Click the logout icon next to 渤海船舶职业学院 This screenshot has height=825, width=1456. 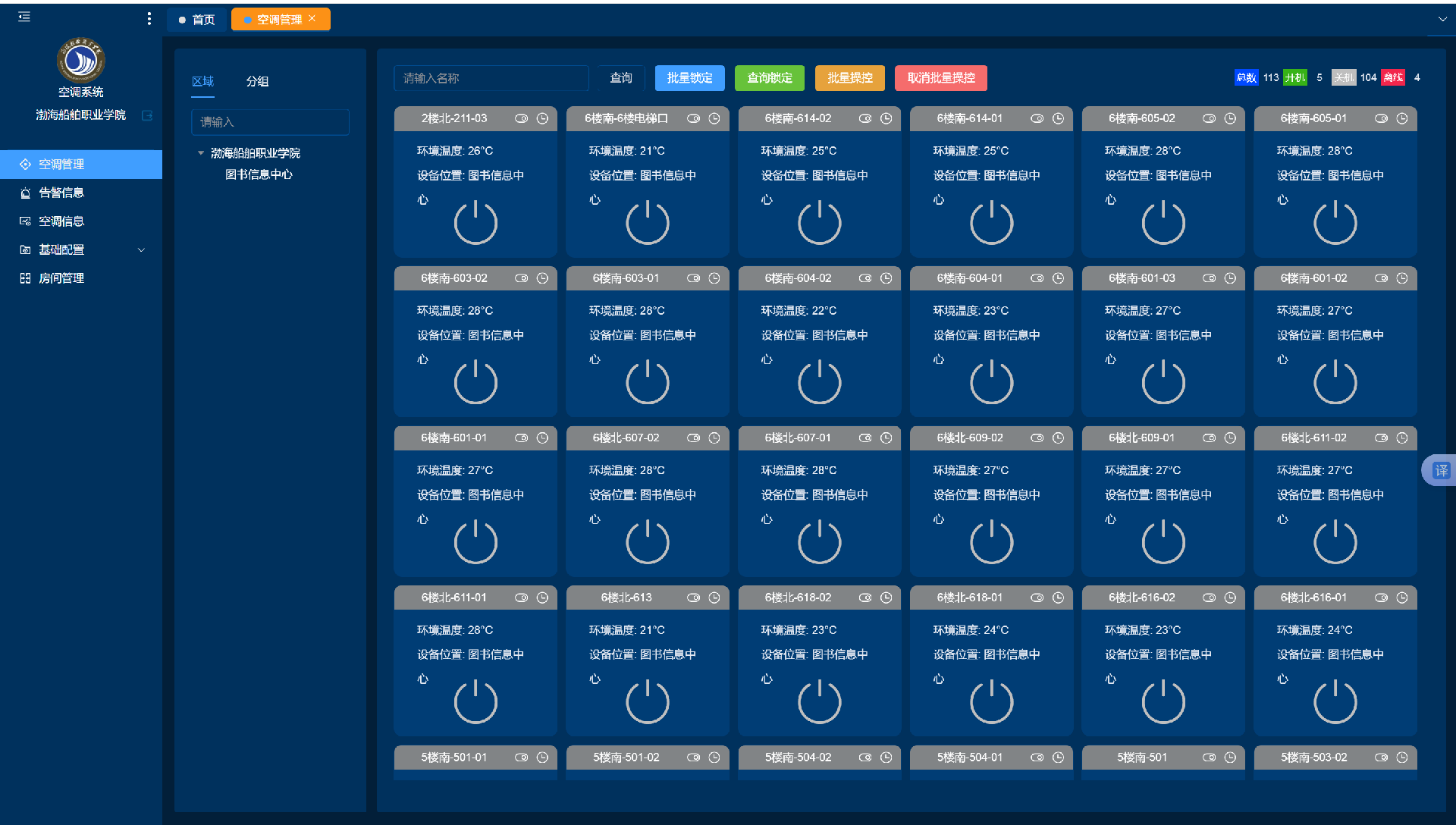click(148, 115)
